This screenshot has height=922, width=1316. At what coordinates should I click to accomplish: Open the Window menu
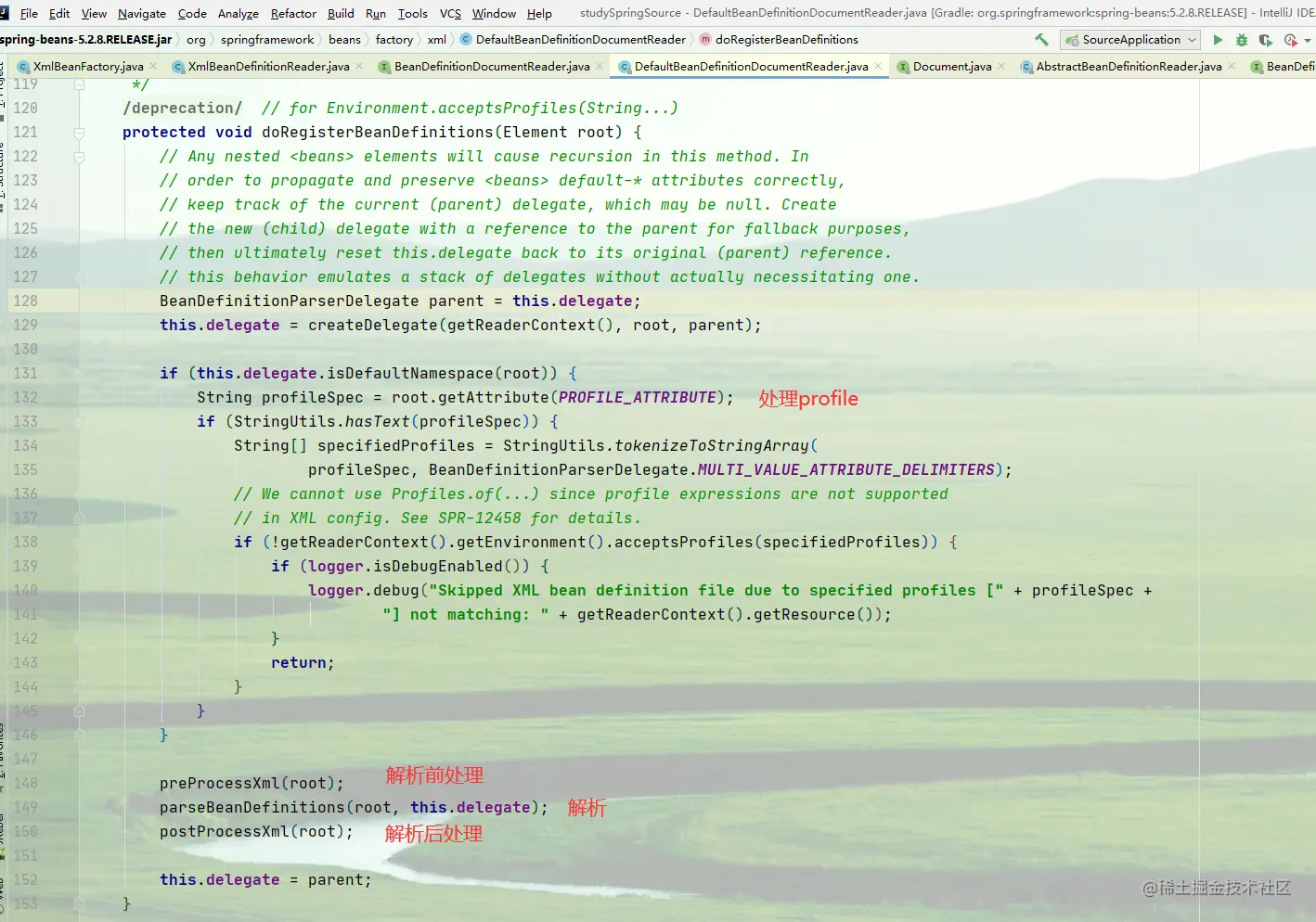(494, 14)
